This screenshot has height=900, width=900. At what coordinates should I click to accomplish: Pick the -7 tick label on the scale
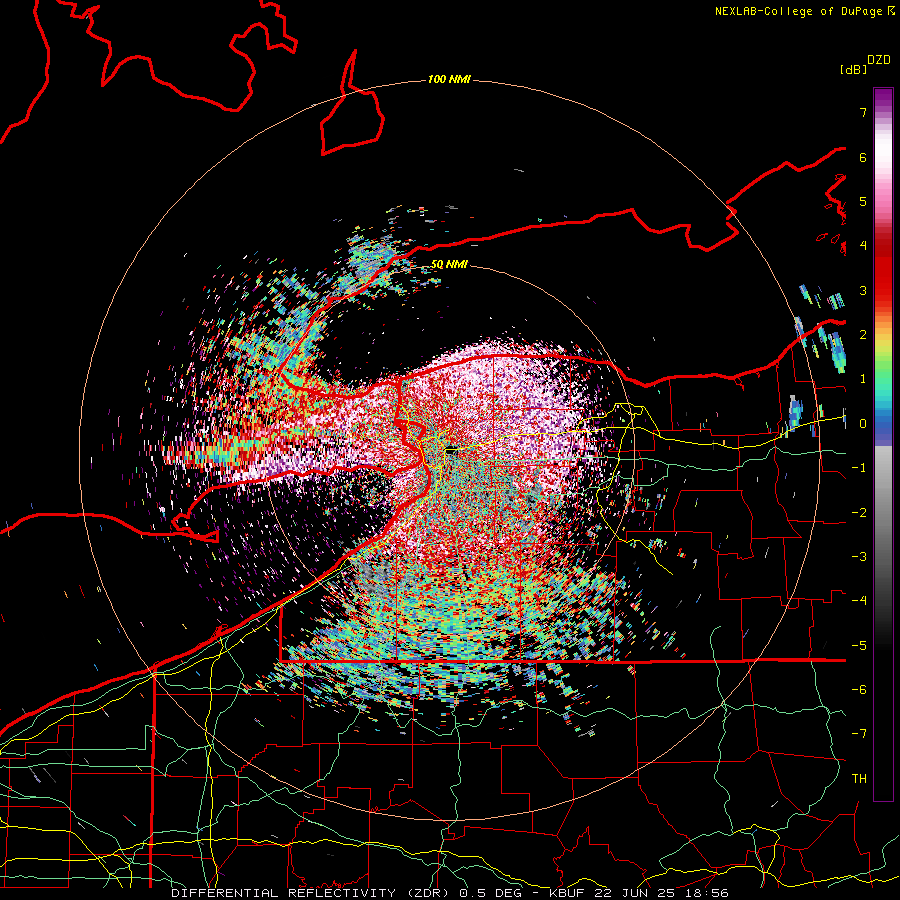(859, 734)
